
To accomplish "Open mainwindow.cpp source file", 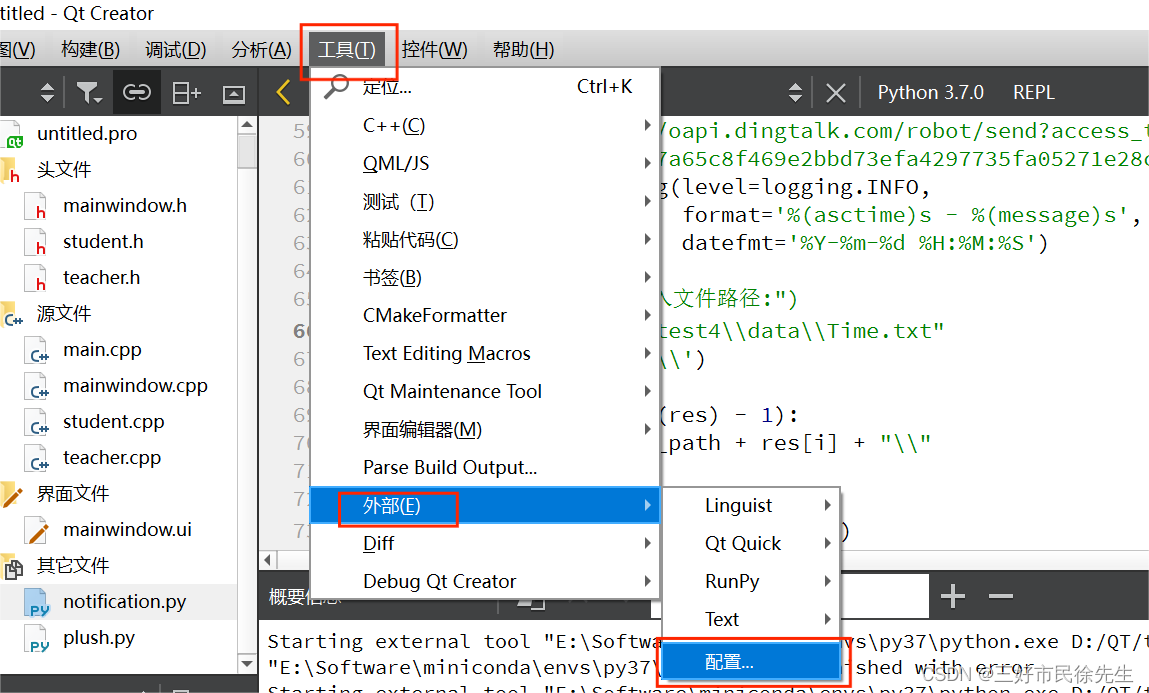I will (136, 386).
